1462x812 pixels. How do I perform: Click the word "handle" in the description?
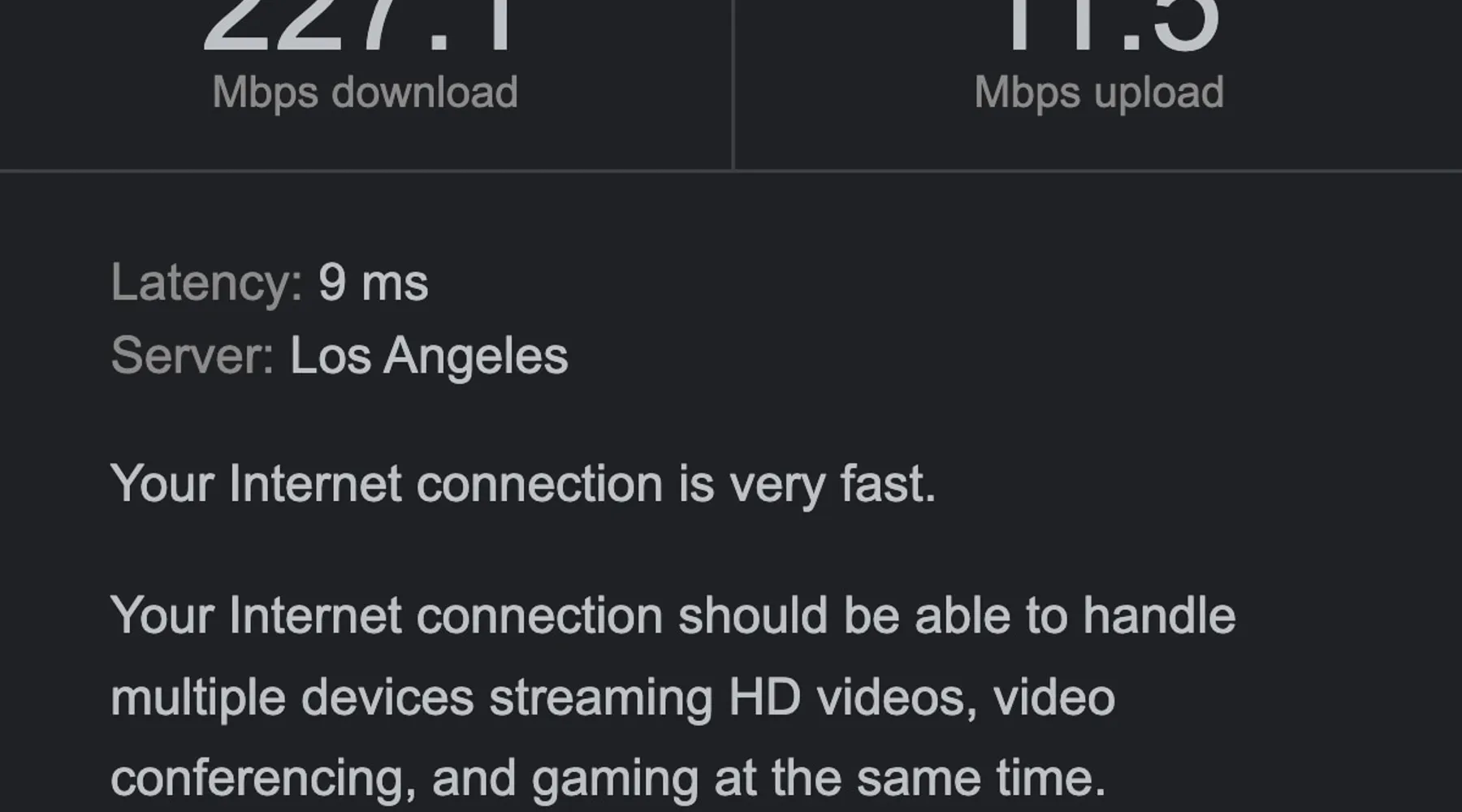1159,615
